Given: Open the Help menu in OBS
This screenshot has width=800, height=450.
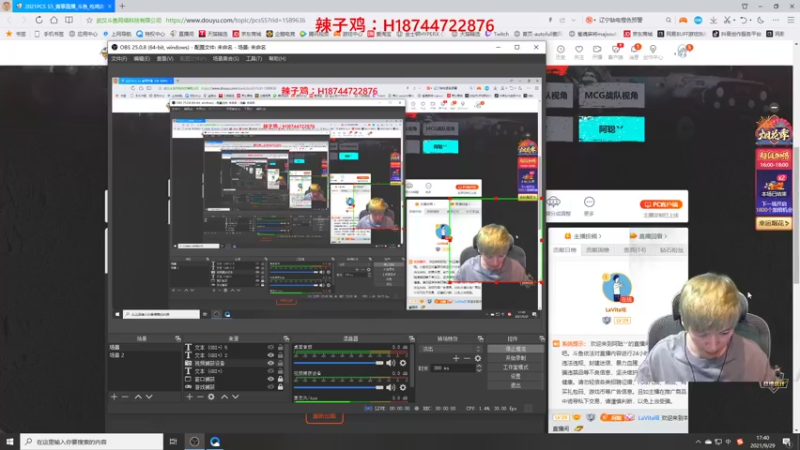Looking at the screenshot, I should pyautogui.click(x=277, y=59).
